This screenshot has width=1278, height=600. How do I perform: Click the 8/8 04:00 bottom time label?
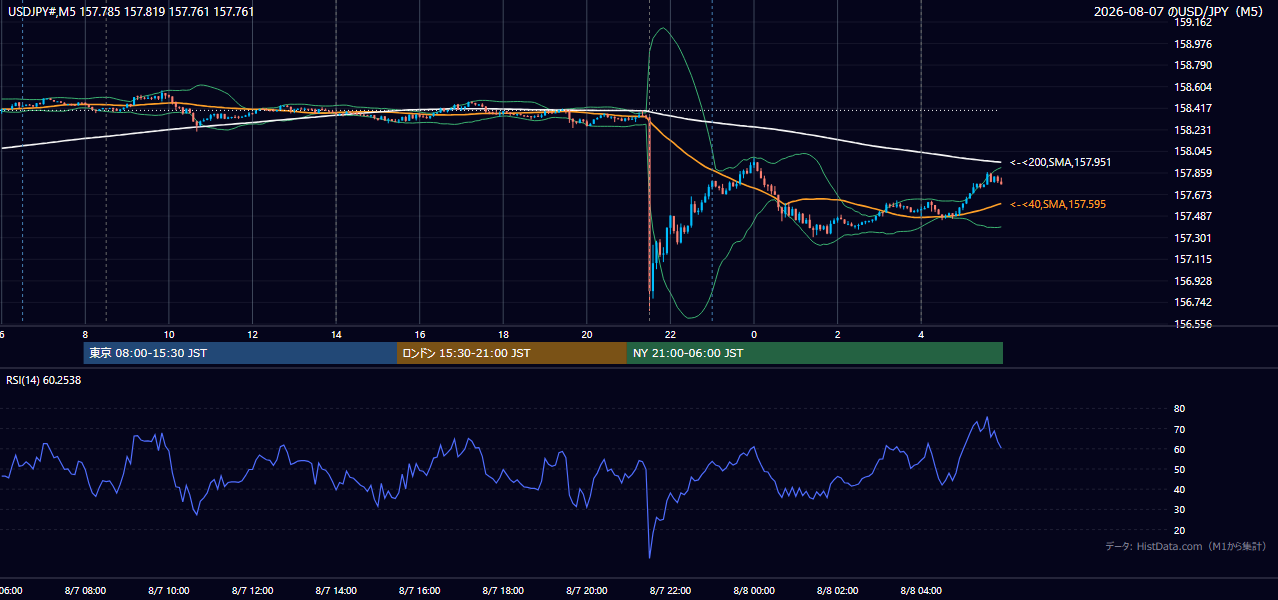[921, 591]
